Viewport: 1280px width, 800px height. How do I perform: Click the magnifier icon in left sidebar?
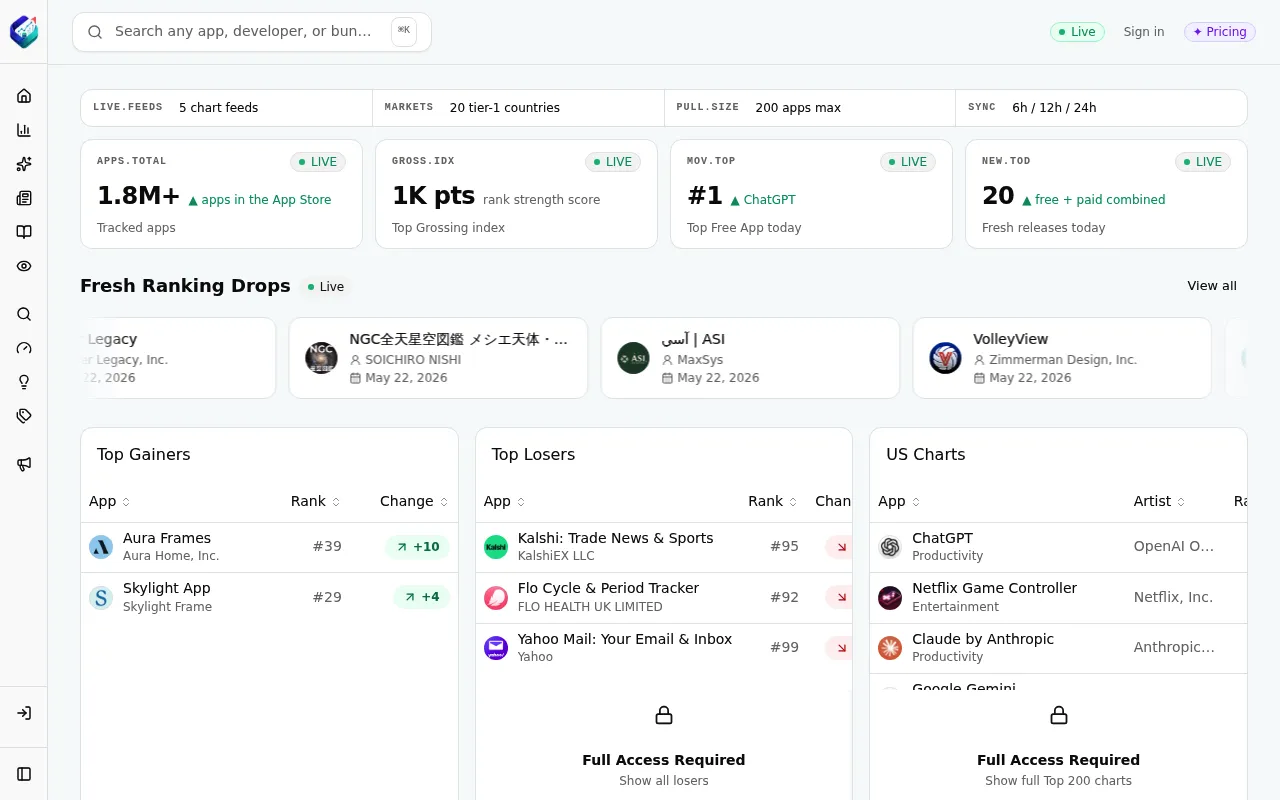pyautogui.click(x=24, y=314)
